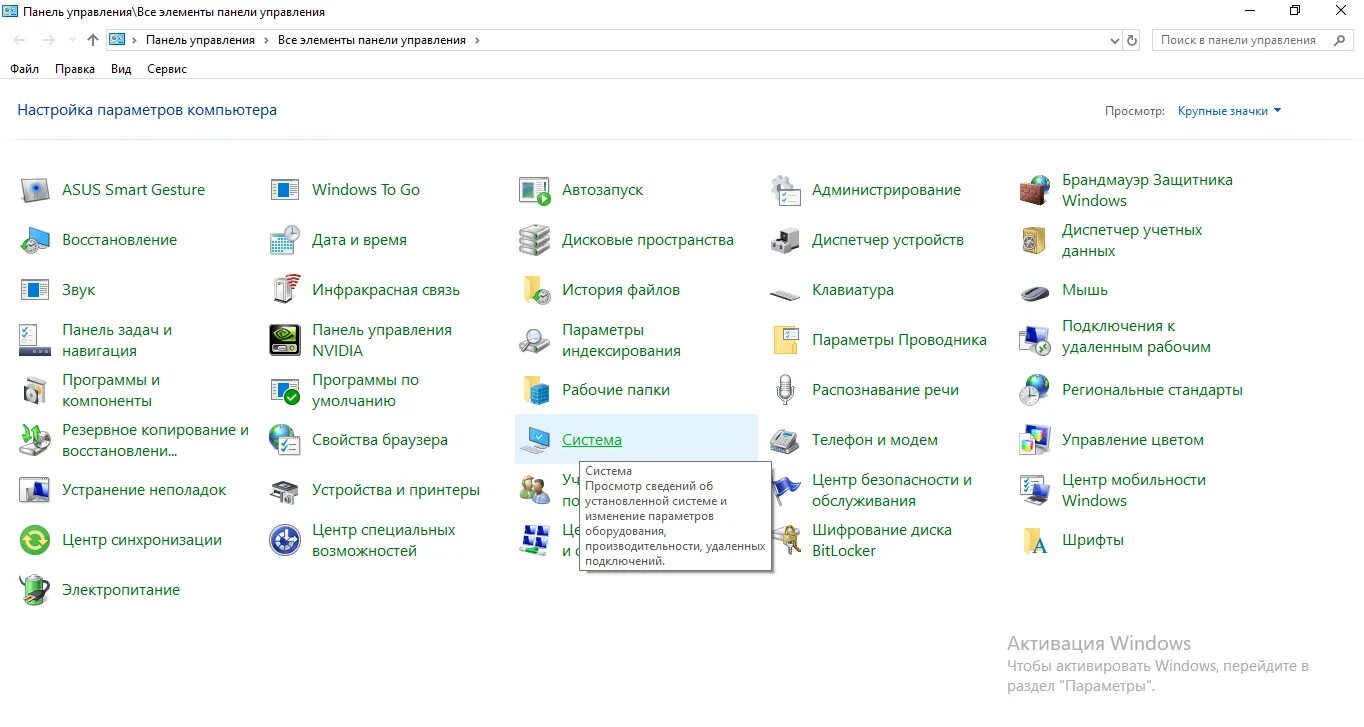Click the Forward navigation arrow
Screen dimensions: 1364x727
point(49,40)
